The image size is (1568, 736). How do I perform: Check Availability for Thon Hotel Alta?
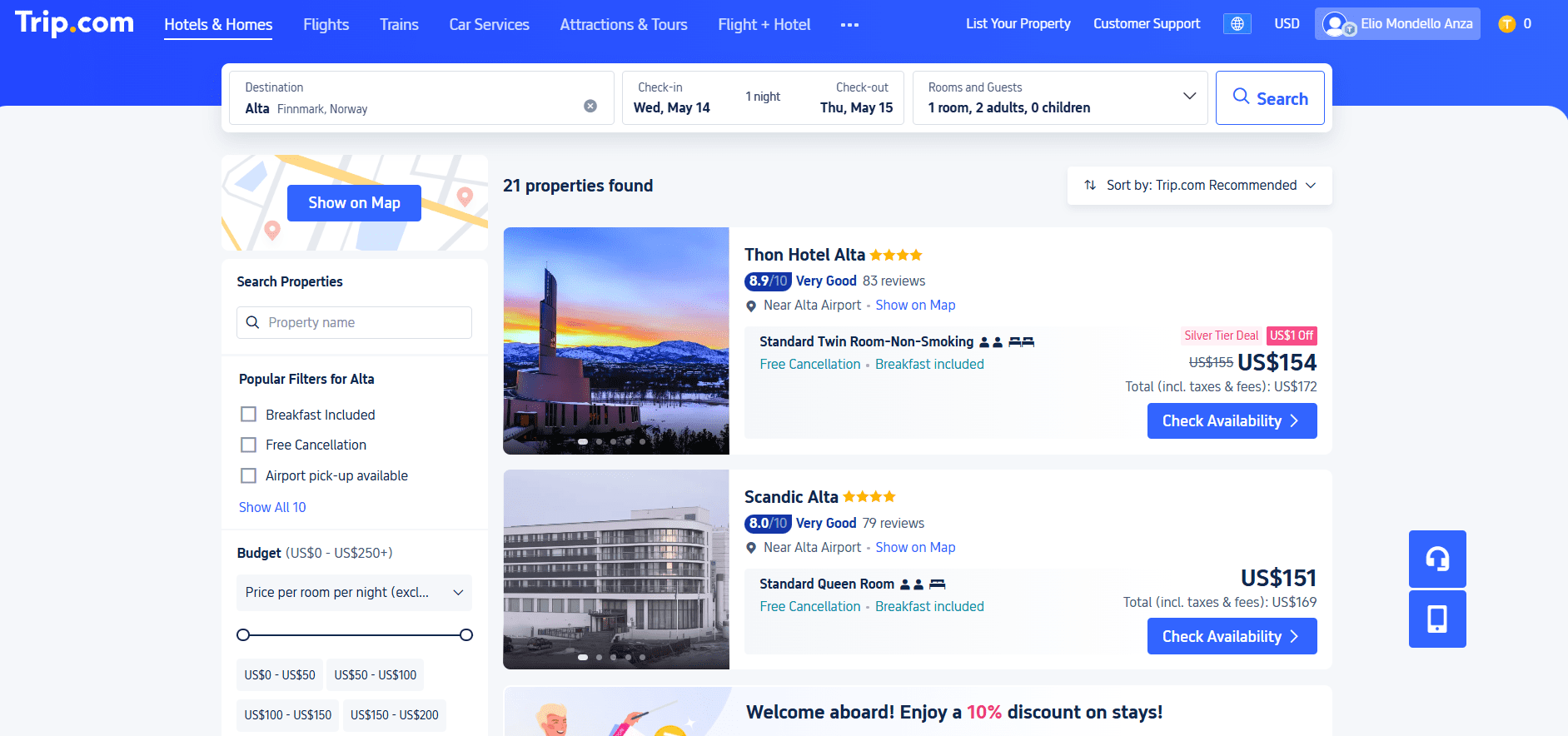click(x=1232, y=420)
